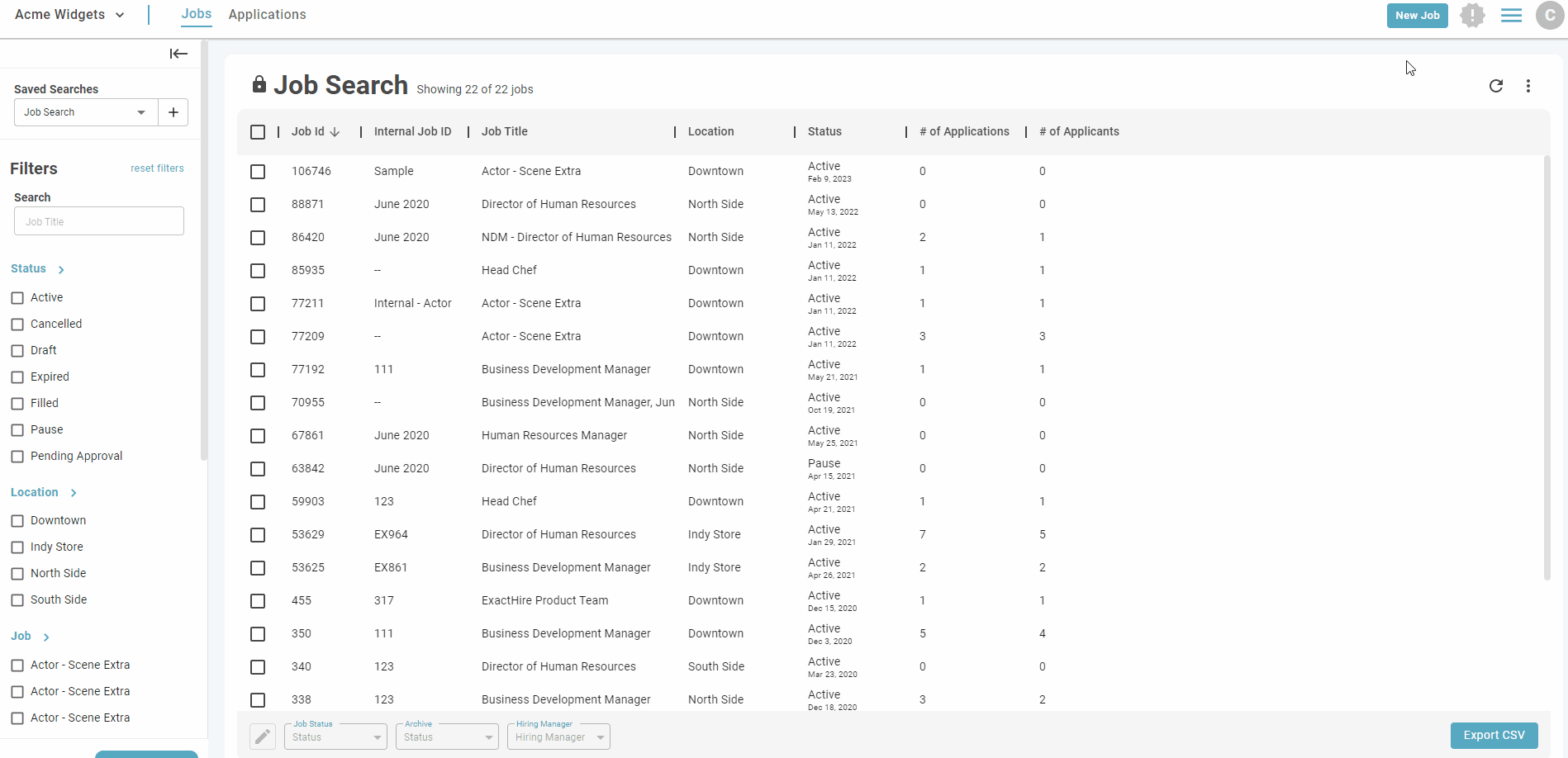Screen dimensions: 1568x758
Task: Open the Acme Widgets company dropdown
Action: 69,15
